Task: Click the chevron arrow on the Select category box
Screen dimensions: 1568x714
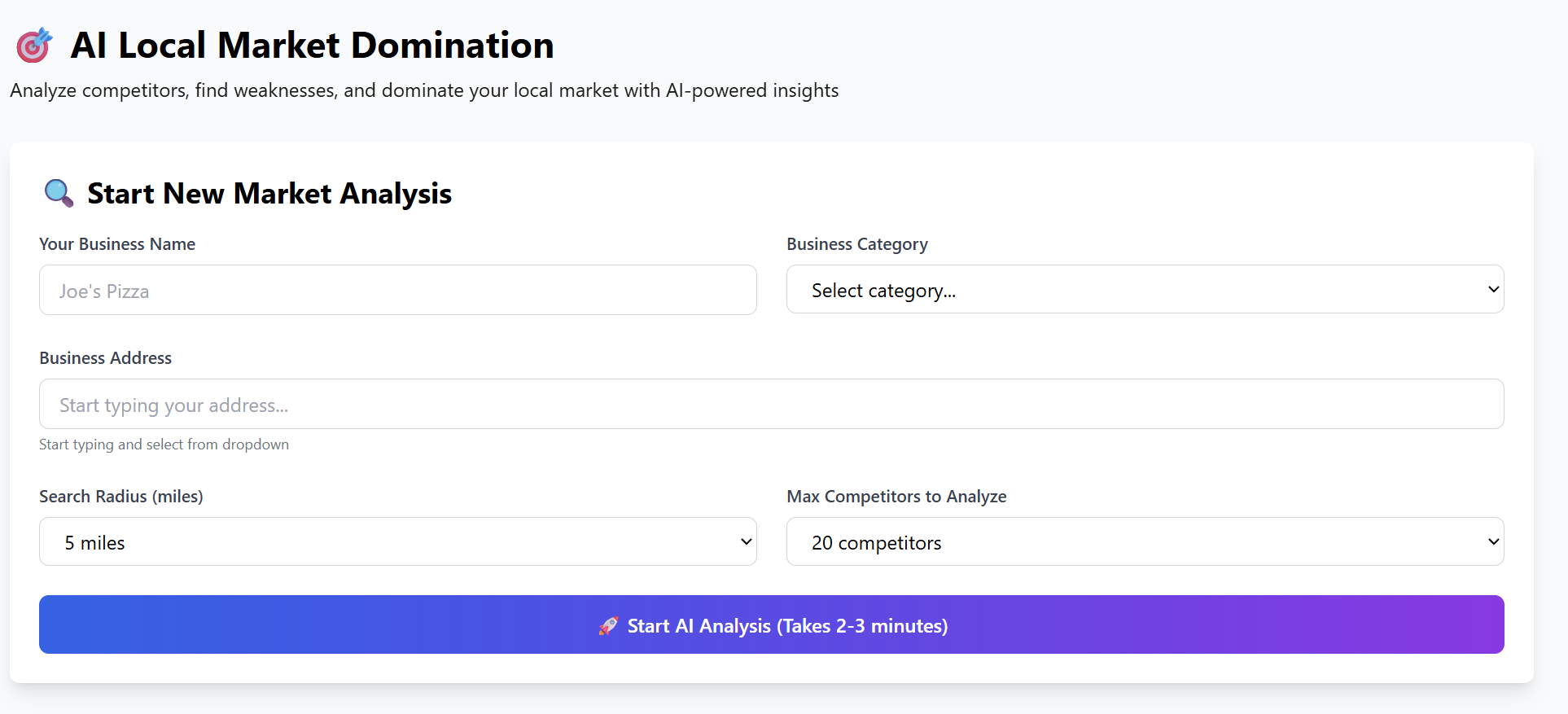Action: [1493, 290]
